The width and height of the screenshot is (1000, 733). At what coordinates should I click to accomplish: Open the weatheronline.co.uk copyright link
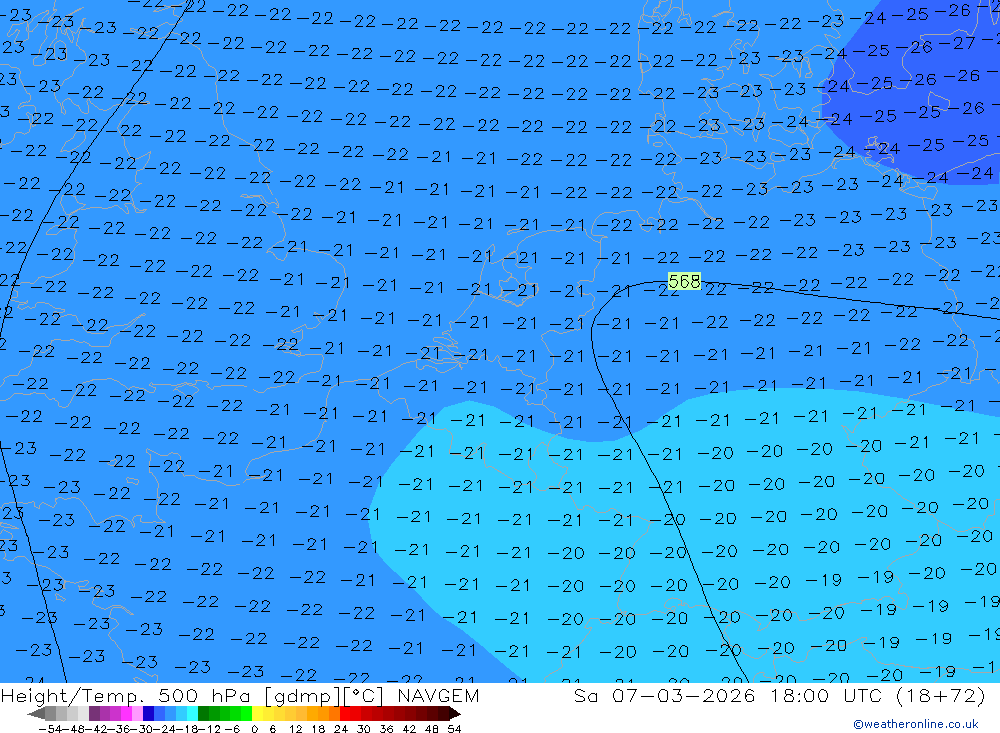916,724
